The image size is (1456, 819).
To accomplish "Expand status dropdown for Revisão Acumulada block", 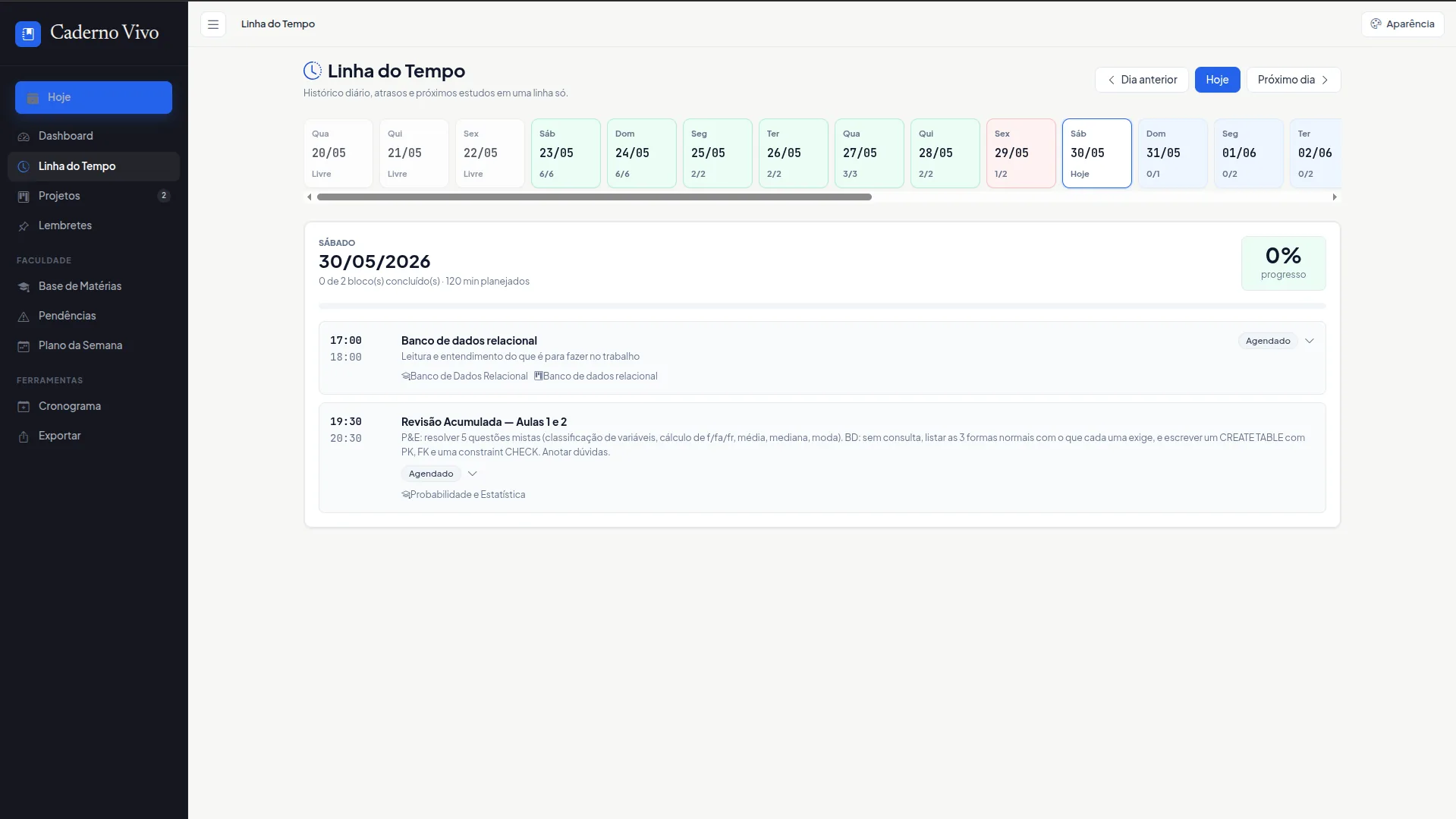I will tap(473, 474).
